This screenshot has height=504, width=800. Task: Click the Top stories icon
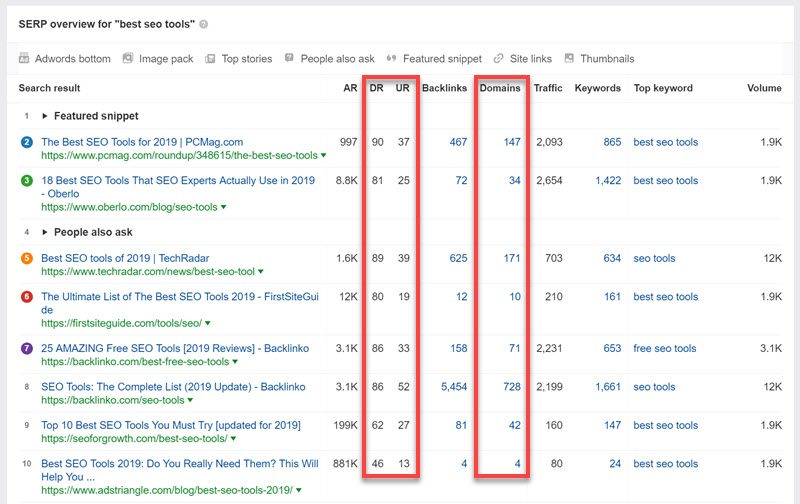209,59
